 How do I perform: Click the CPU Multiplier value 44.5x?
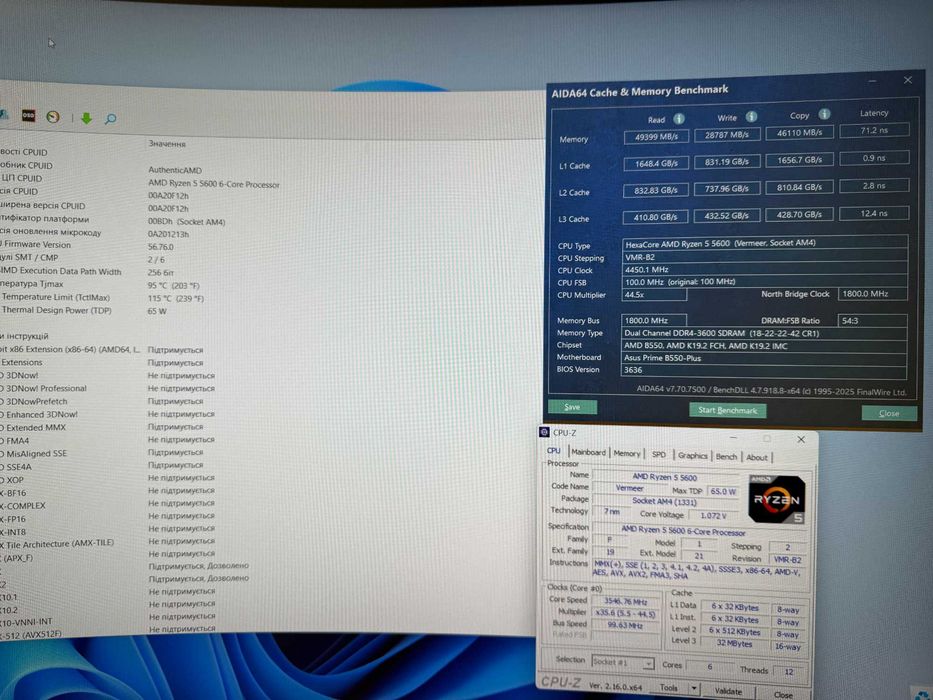[654, 294]
